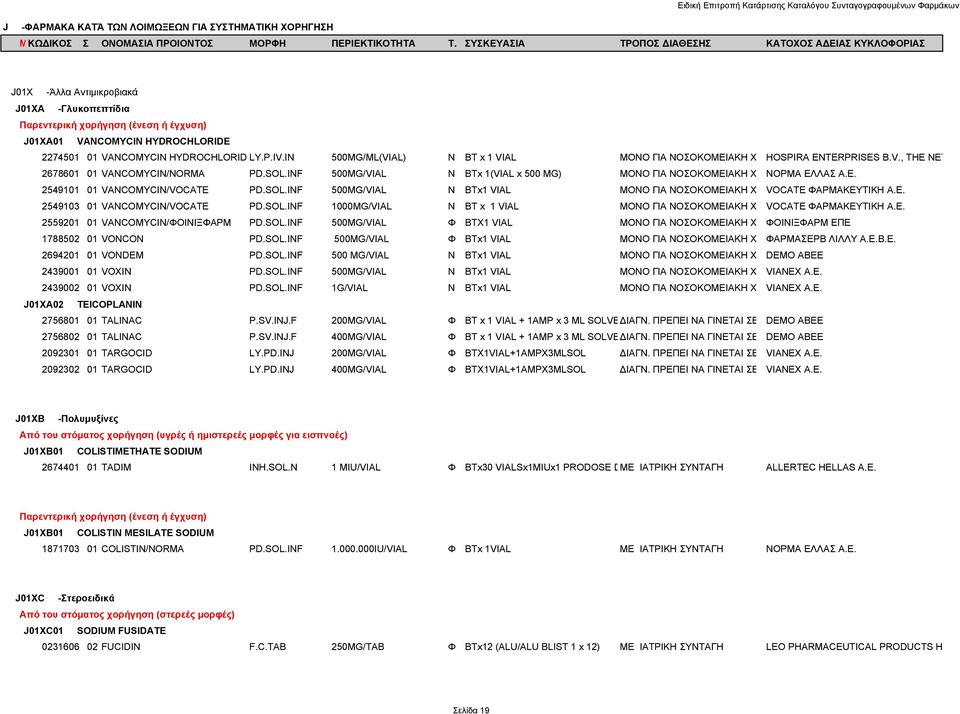The width and height of the screenshot is (960, 714).
Task: Click the ΚΑΤΟΧΟΣ ΑΔΕΙΑΣ ΚΥΚΛΟΦΟΡΙΑΣ column header
Action: [845, 43]
